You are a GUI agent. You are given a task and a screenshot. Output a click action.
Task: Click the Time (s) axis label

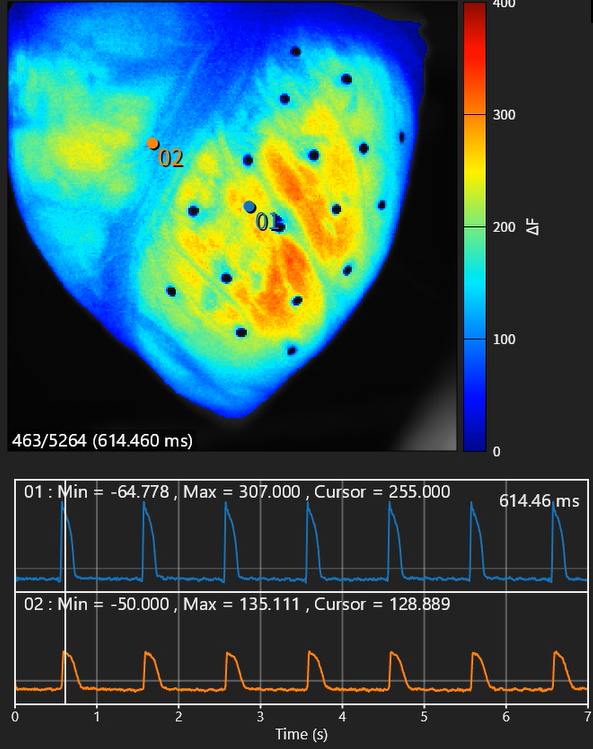click(x=302, y=734)
